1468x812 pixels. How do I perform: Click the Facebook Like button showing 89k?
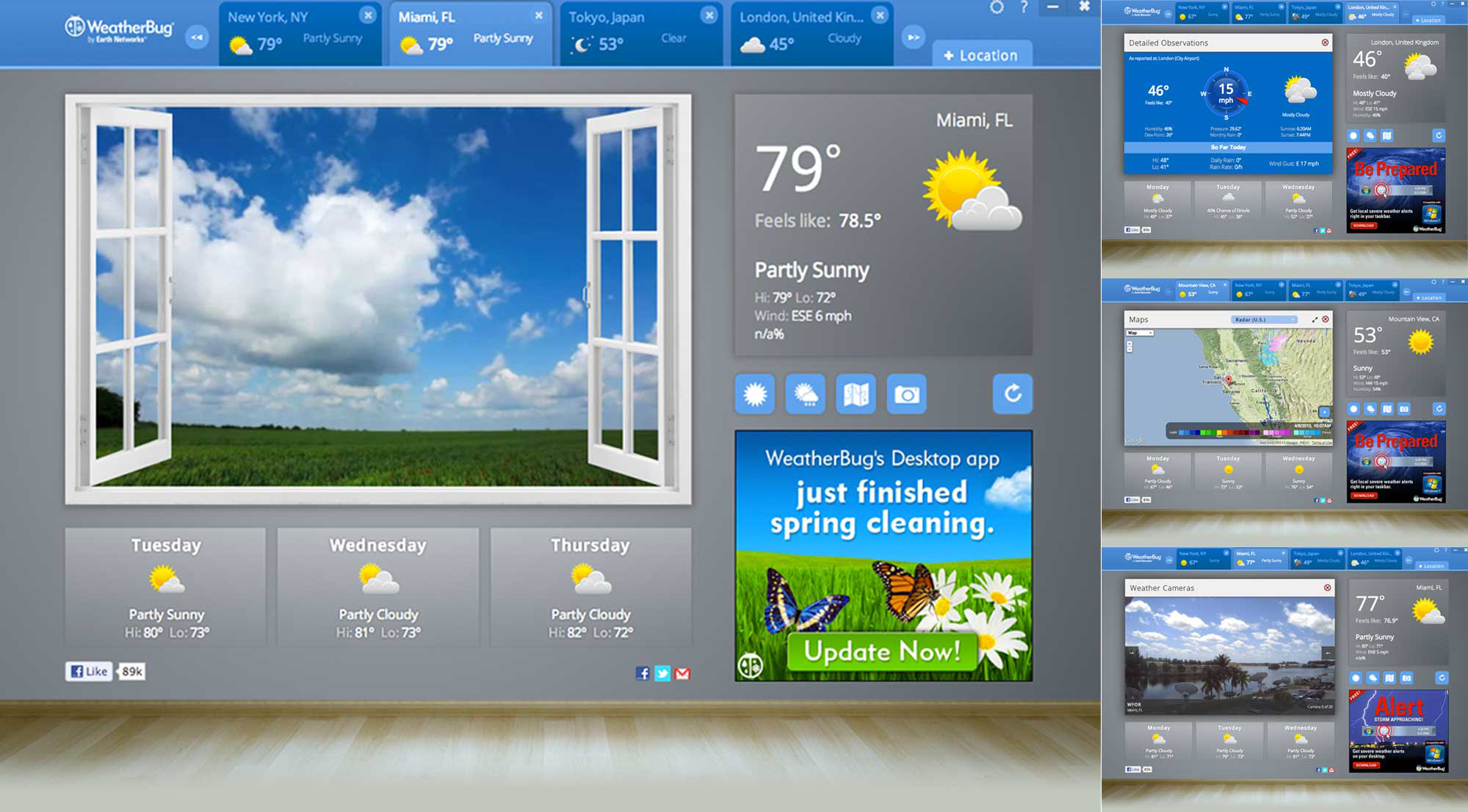tap(90, 671)
